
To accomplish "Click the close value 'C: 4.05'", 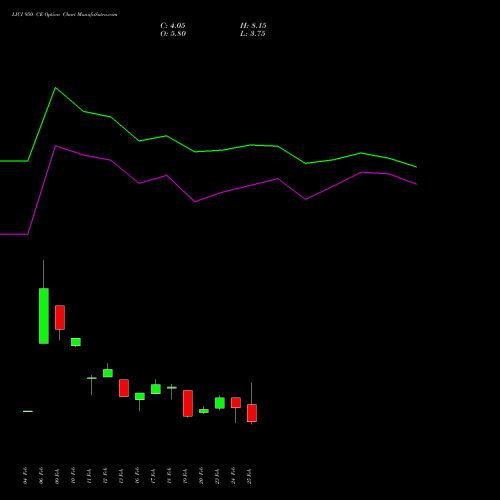I will click(x=173, y=26).
